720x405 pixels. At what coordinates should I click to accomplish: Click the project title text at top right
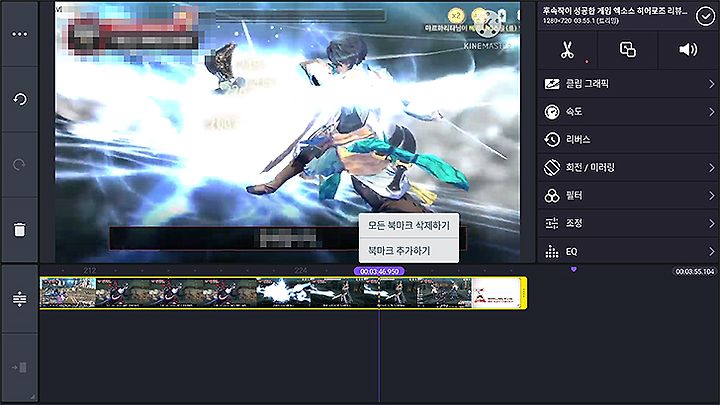point(615,11)
